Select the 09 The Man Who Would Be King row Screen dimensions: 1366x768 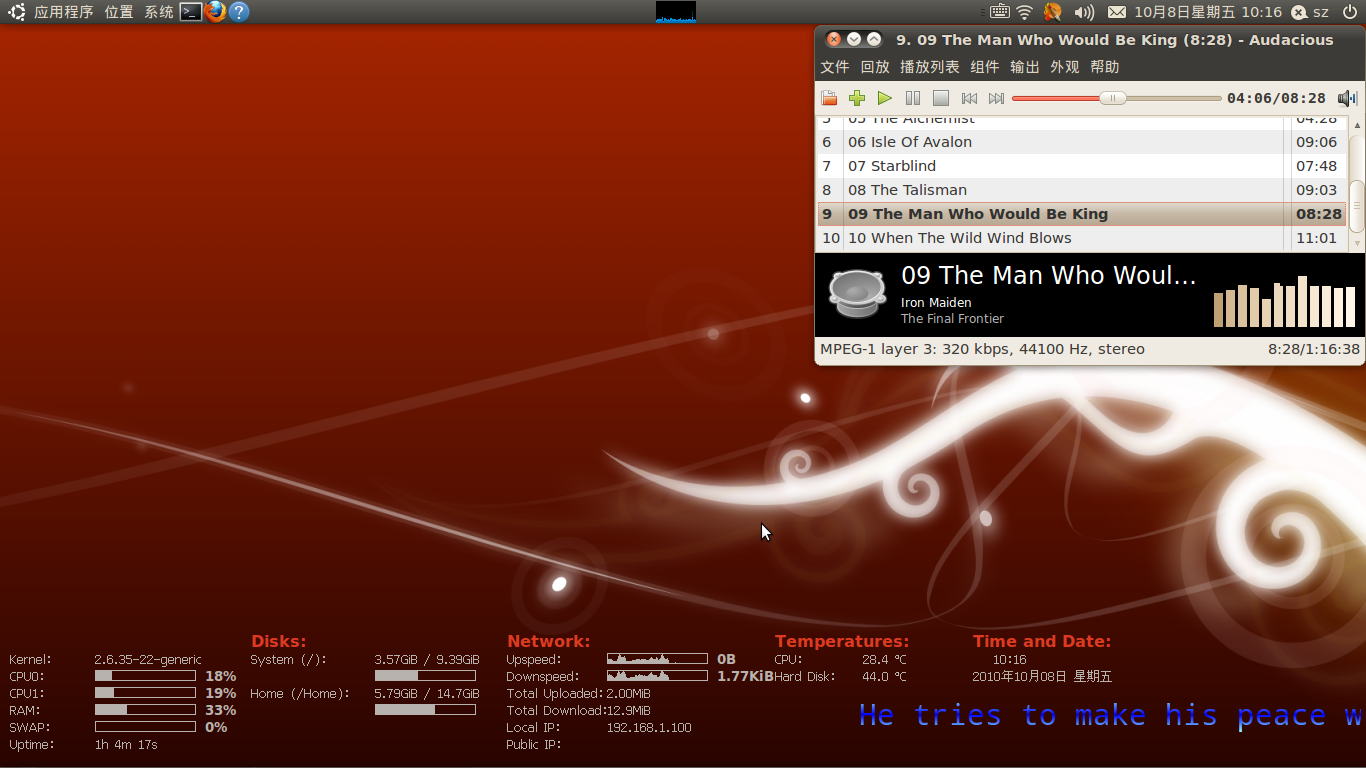[x=1082, y=214]
